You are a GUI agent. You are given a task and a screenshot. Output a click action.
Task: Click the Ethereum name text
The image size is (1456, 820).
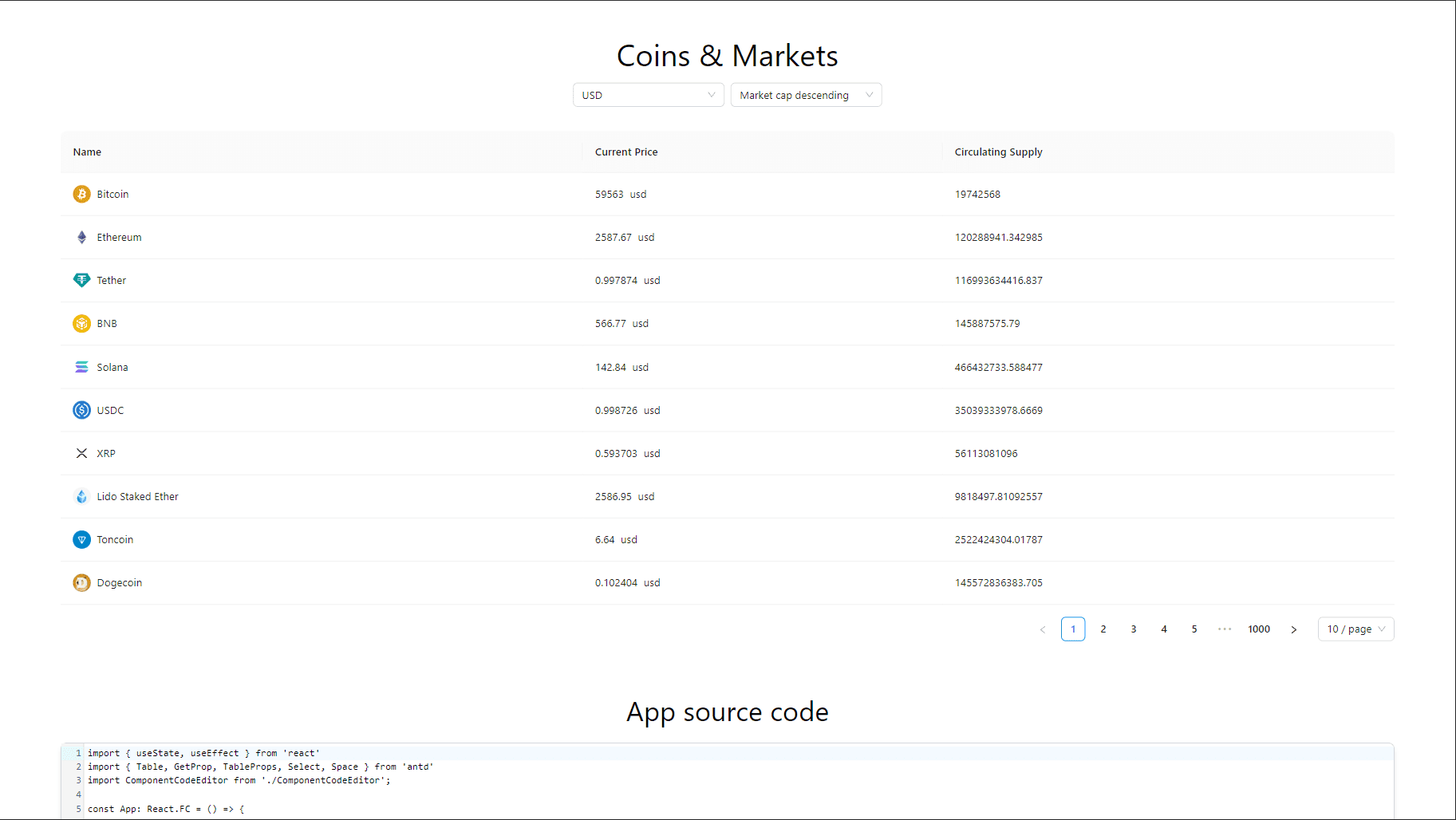pyautogui.click(x=119, y=237)
